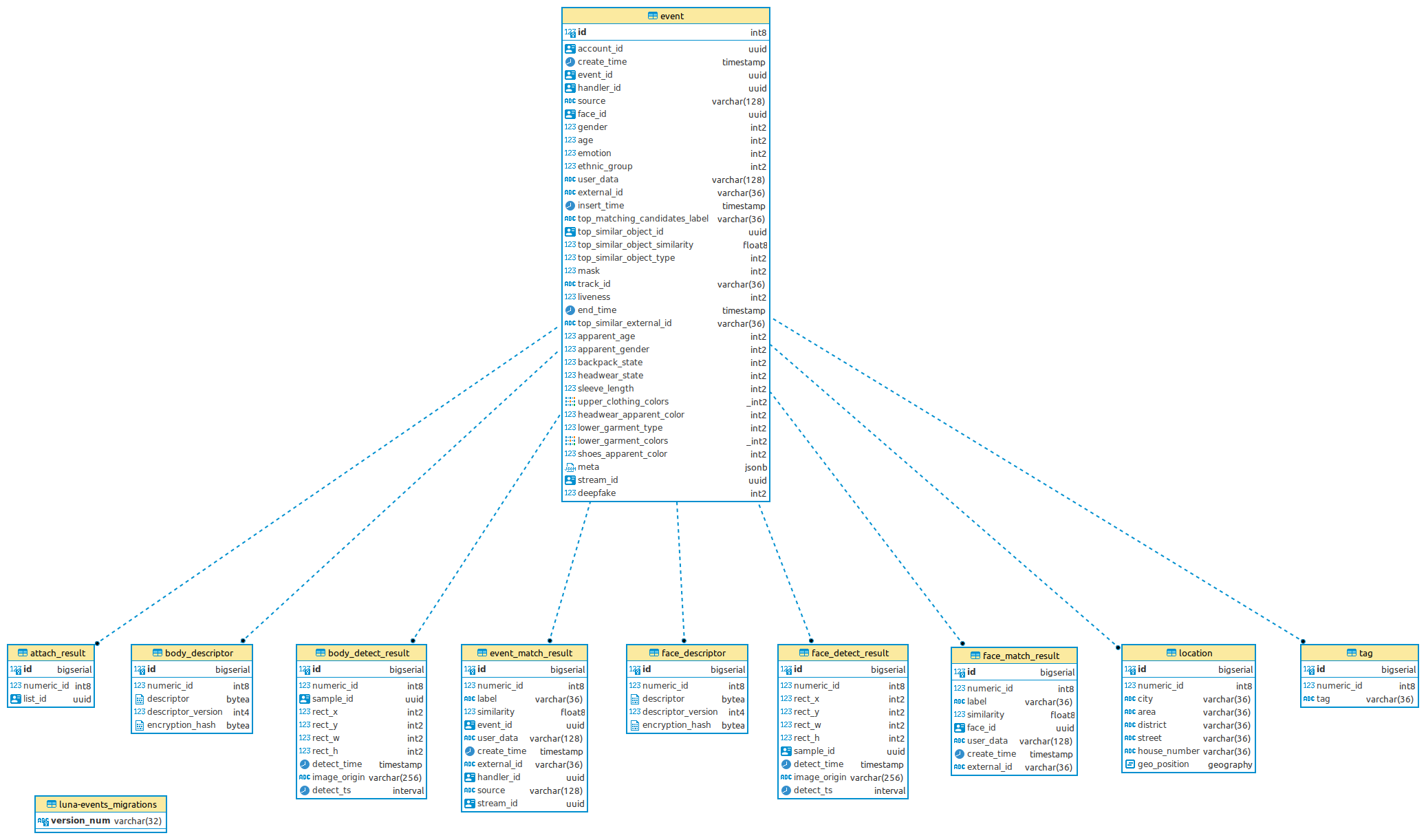
Task: Select varchar(32) type of version_num
Action: coord(138,821)
